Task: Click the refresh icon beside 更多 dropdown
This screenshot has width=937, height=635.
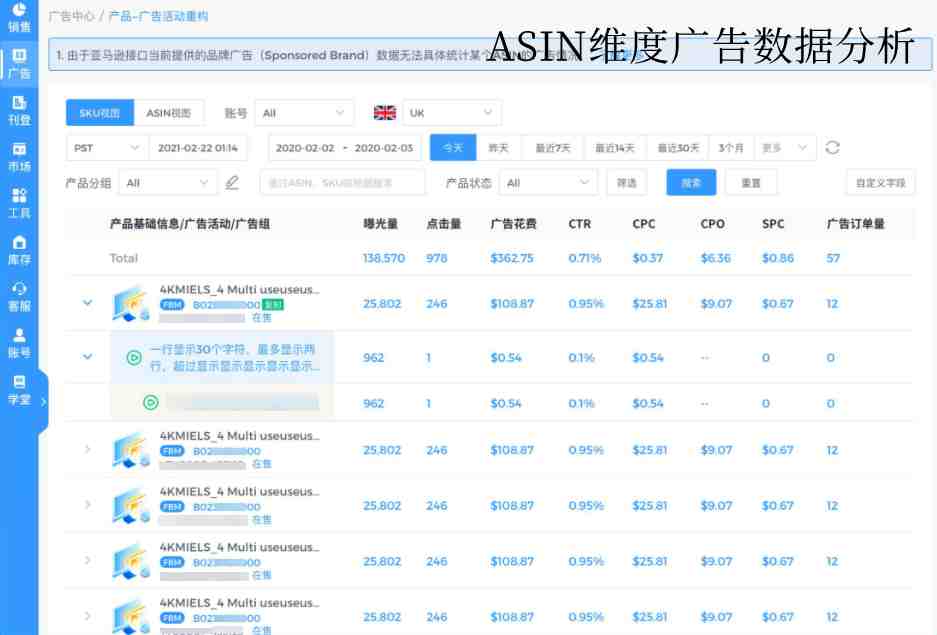Action: tap(832, 148)
